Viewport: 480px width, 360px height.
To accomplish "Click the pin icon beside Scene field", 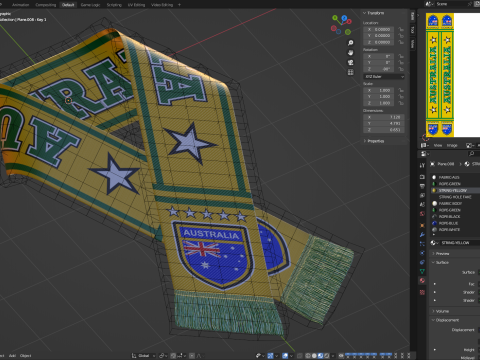I will (x=470, y=4).
